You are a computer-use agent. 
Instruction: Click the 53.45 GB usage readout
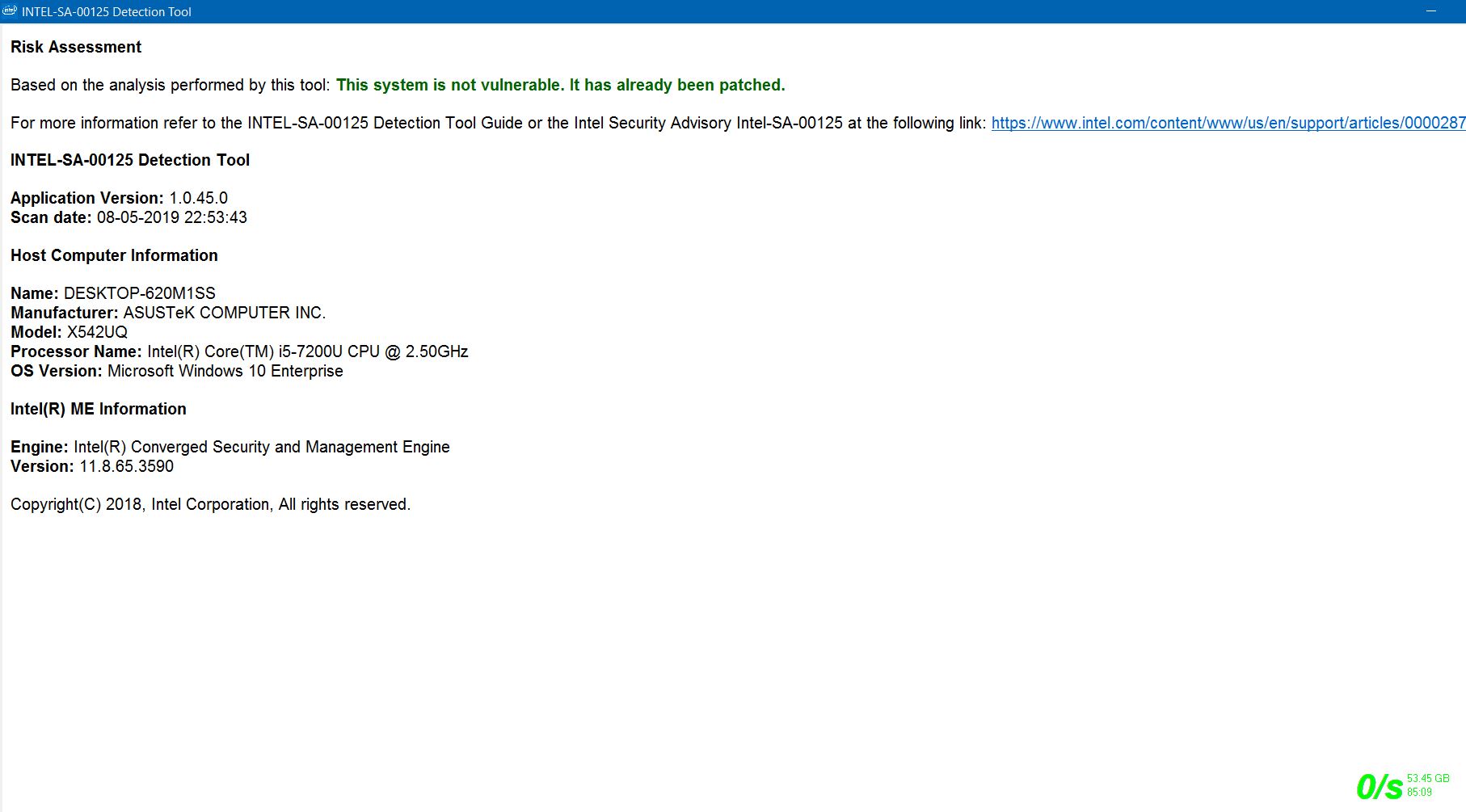tap(1428, 779)
